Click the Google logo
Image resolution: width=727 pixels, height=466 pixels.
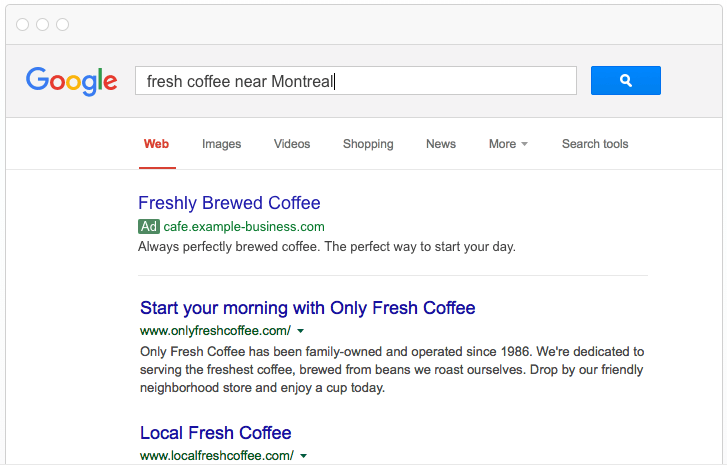click(71, 81)
